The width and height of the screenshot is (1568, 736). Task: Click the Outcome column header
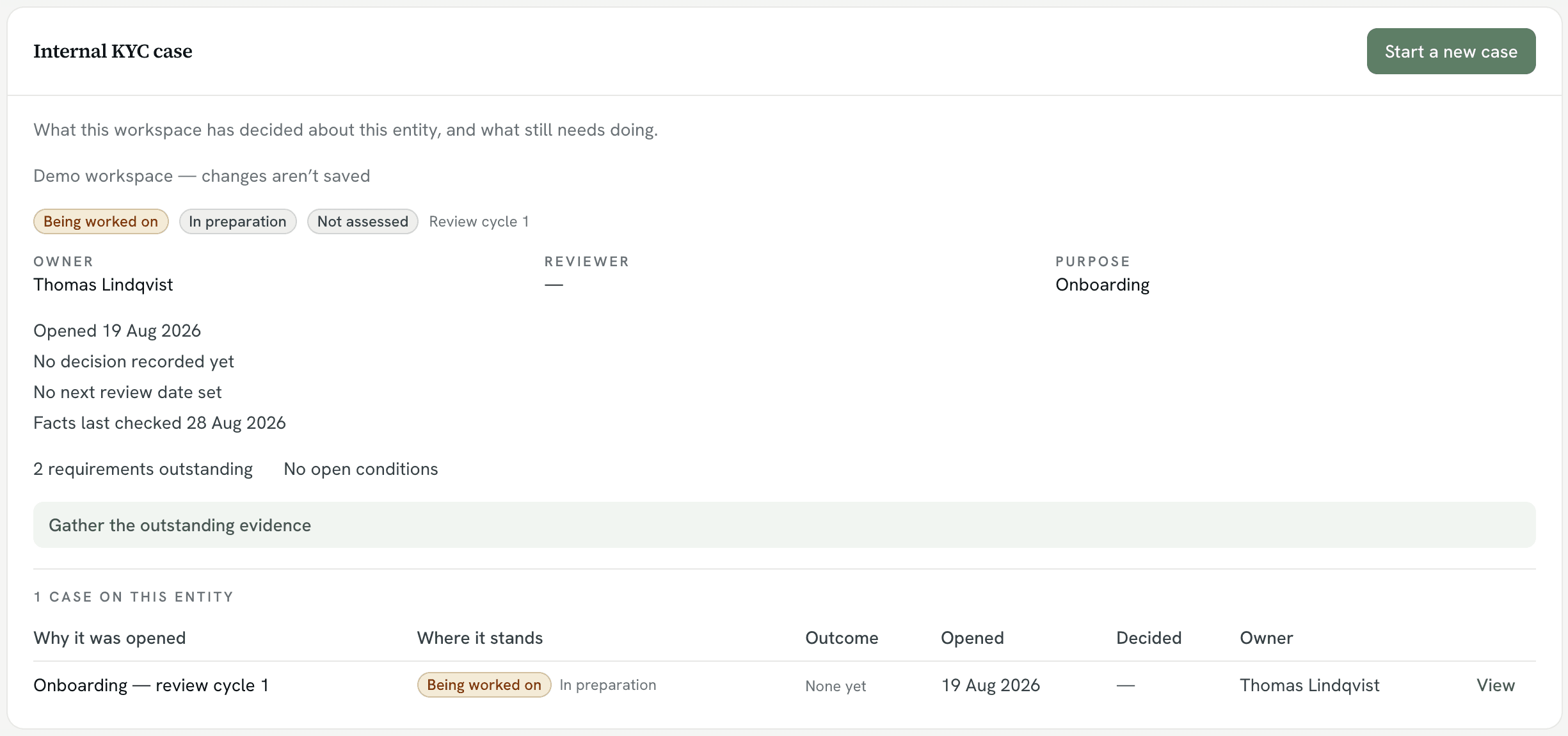pyautogui.click(x=842, y=638)
